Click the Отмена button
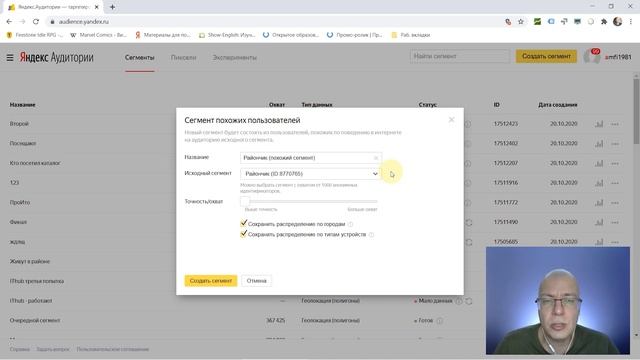Viewport: 640px width, 360px height. point(256,281)
